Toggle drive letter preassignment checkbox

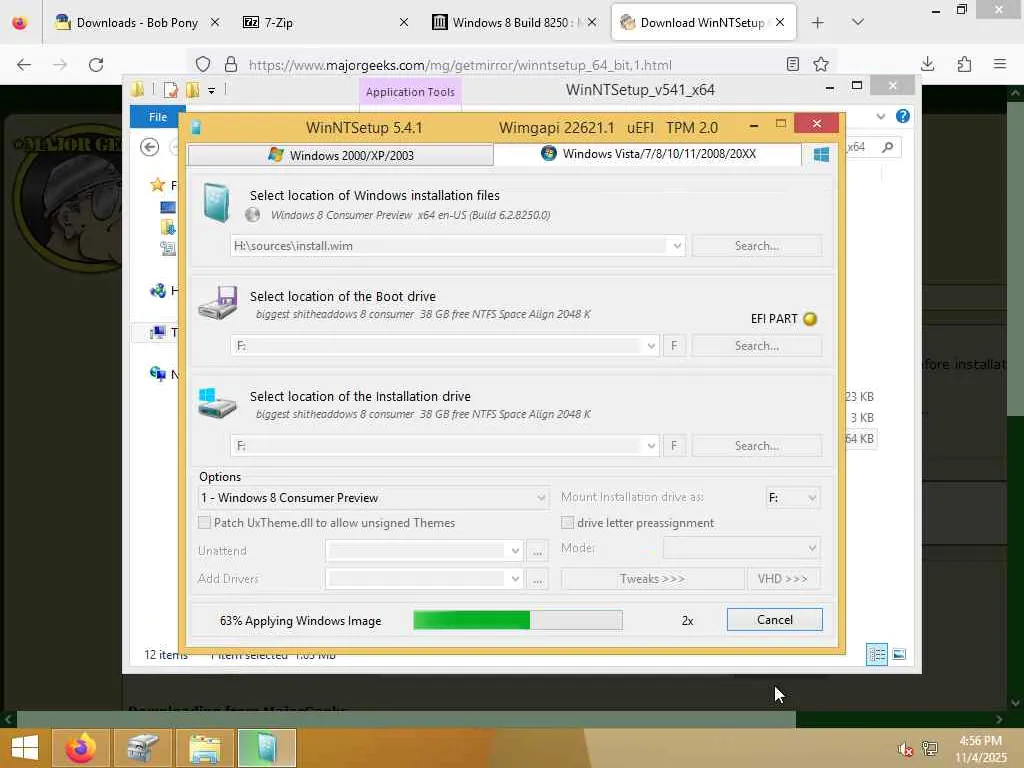coord(568,522)
